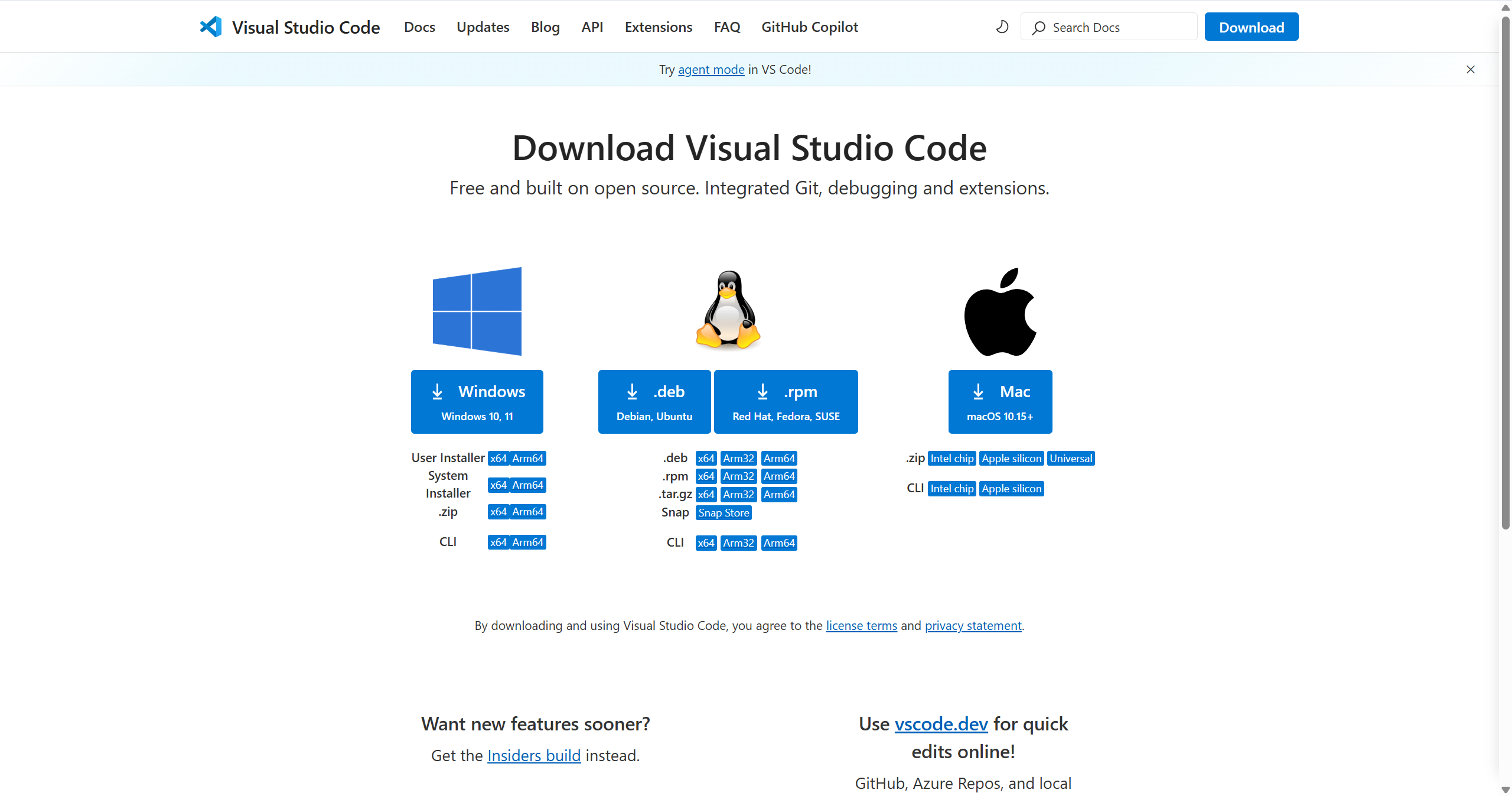
Task: Click the Windows logo image
Action: click(477, 311)
